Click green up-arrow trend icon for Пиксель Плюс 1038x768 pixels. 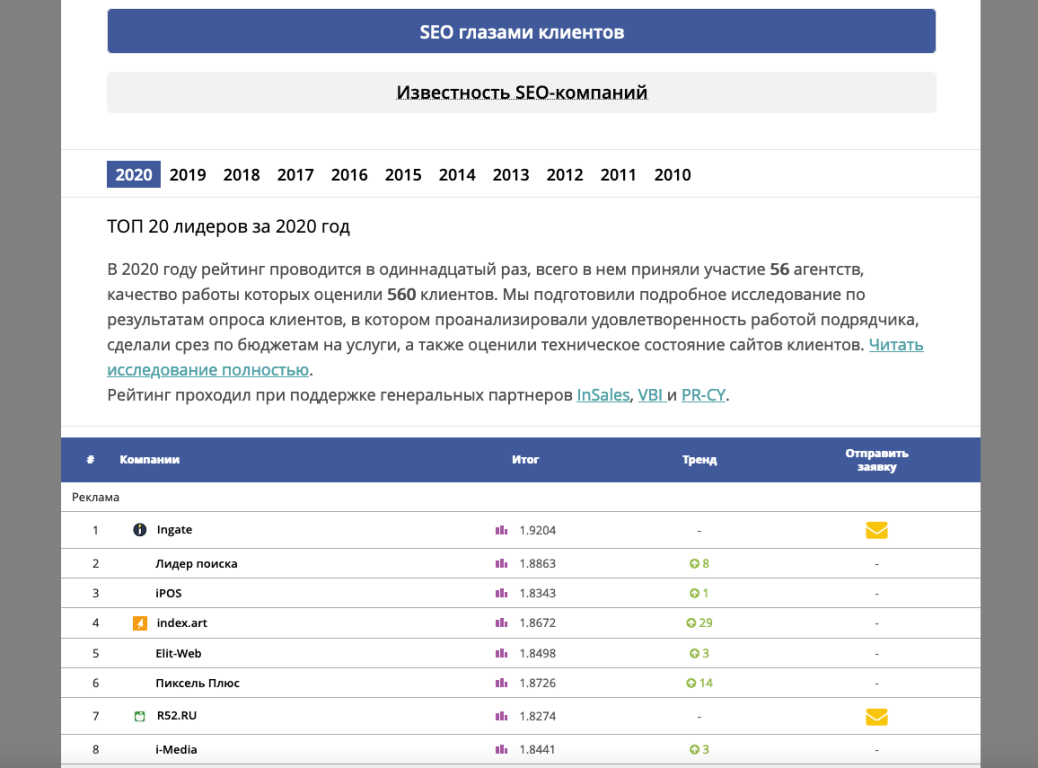(x=690, y=683)
